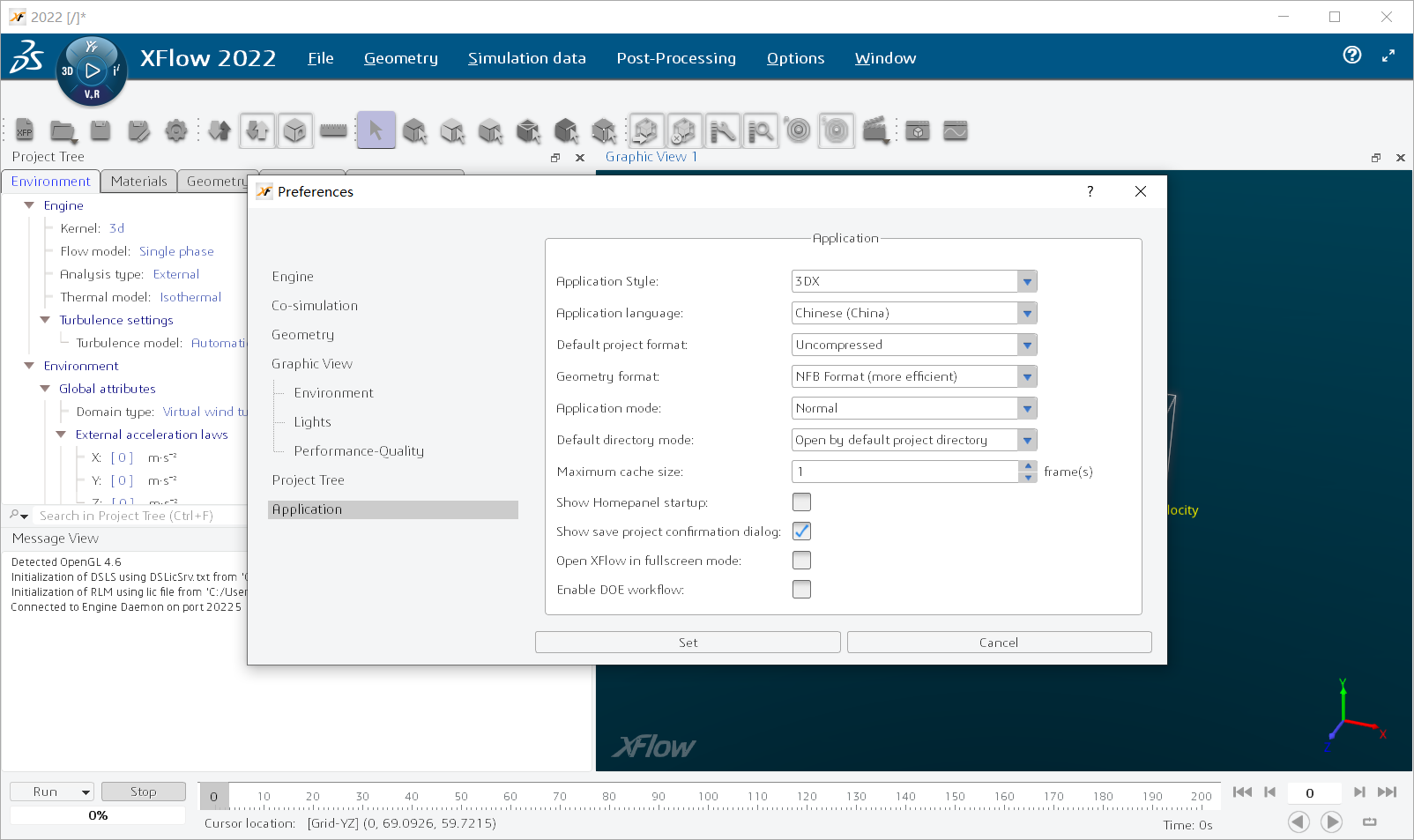Click the wave graph toolbar icon
Viewport: 1414px width, 840px height.
(956, 130)
